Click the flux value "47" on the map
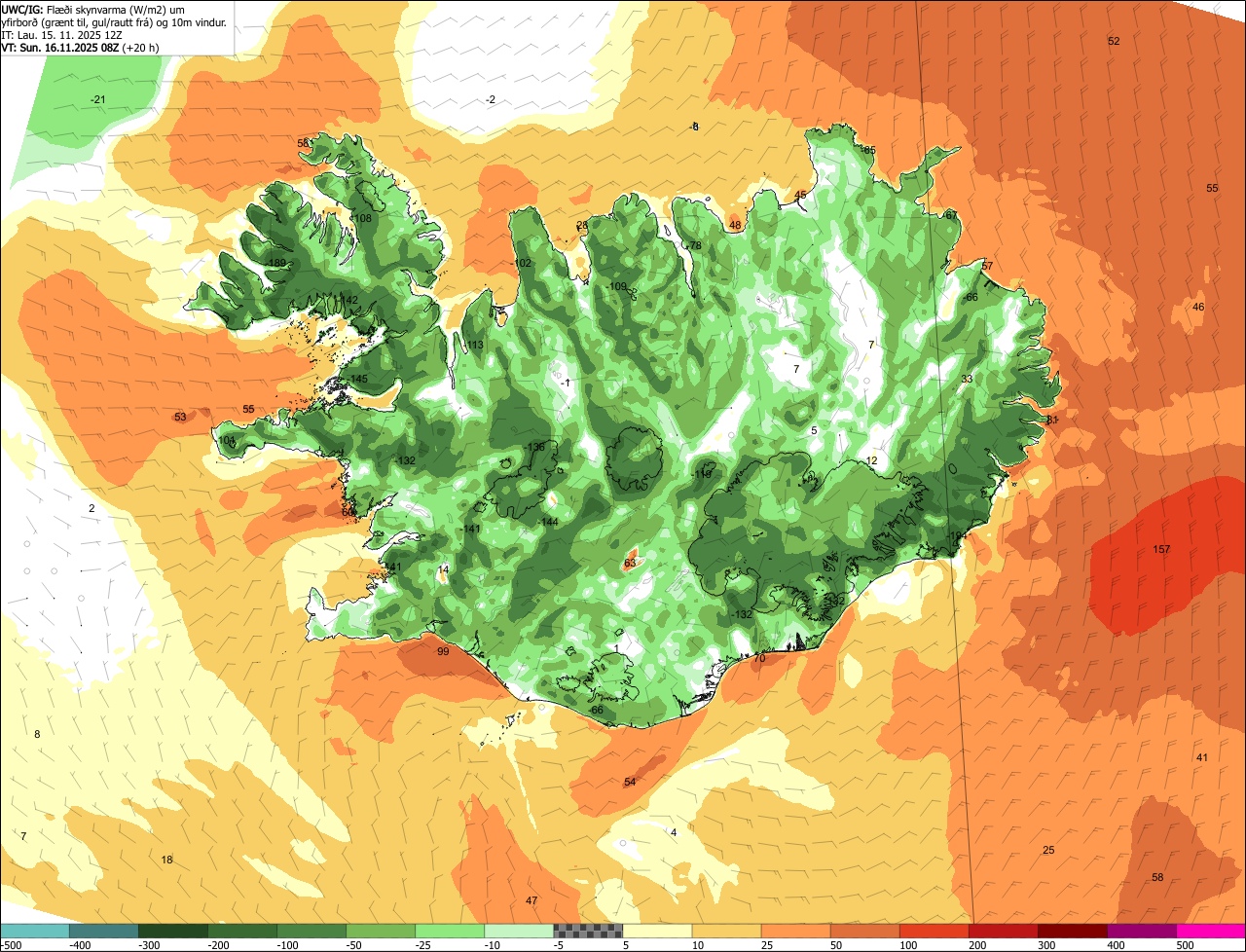 tap(531, 901)
